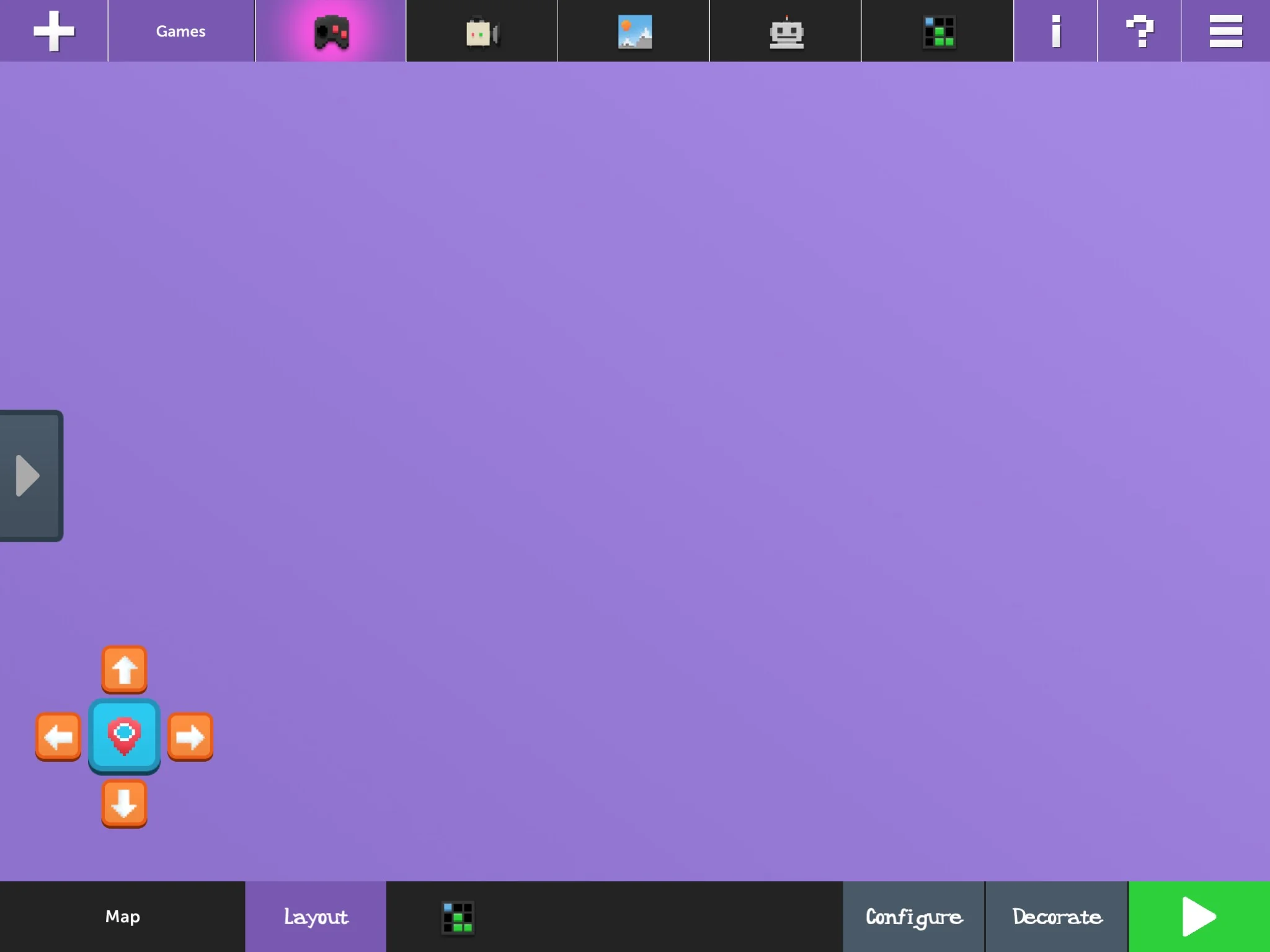Move right with the orange right arrow
Image resolution: width=1270 pixels, height=952 pixels.
(190, 737)
